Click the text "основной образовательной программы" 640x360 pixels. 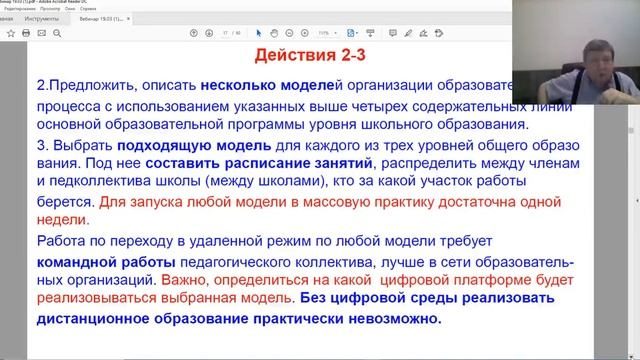(x=172, y=124)
